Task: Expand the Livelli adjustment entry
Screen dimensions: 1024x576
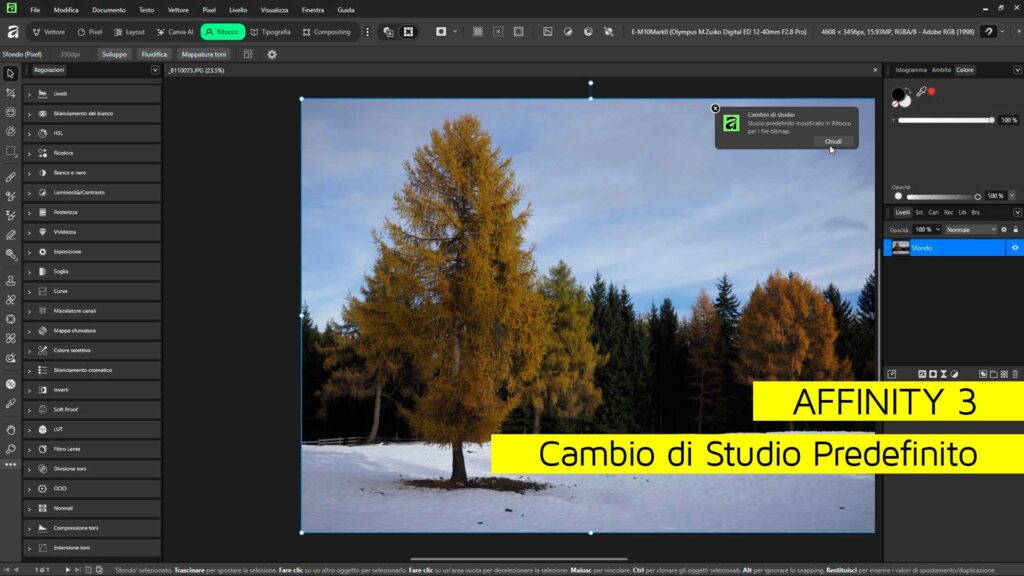Action: point(29,94)
